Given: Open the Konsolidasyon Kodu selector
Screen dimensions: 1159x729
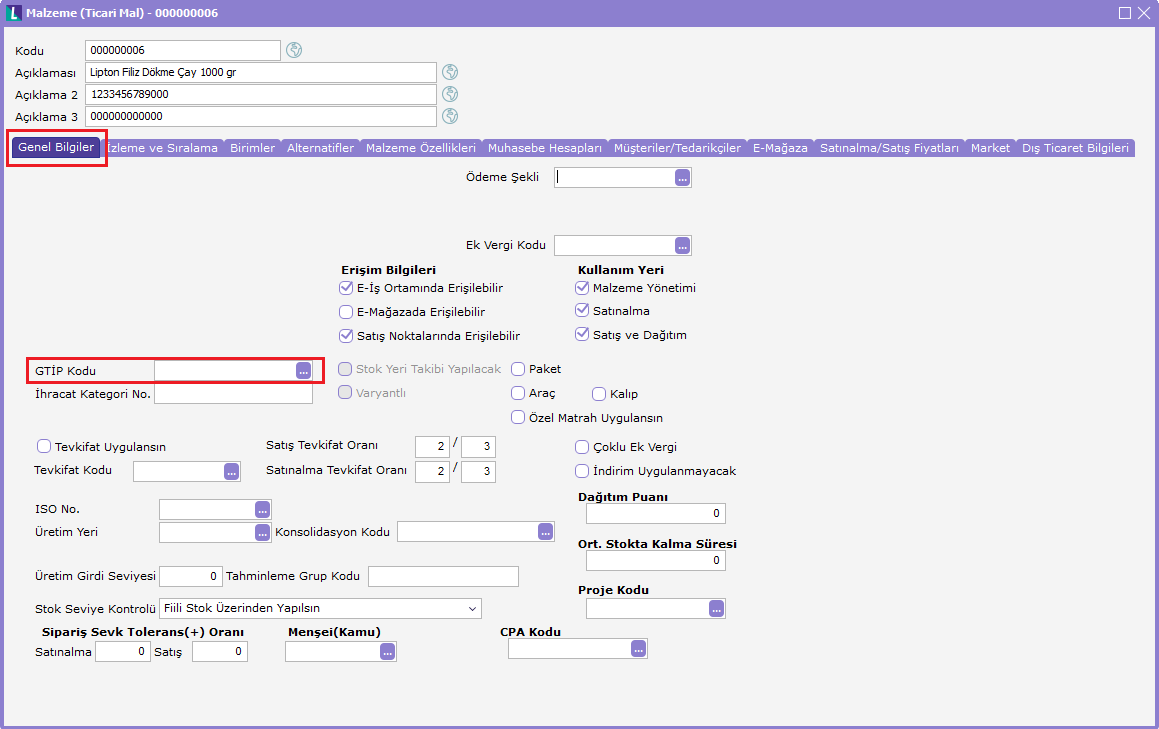Looking at the screenshot, I should (x=546, y=532).
